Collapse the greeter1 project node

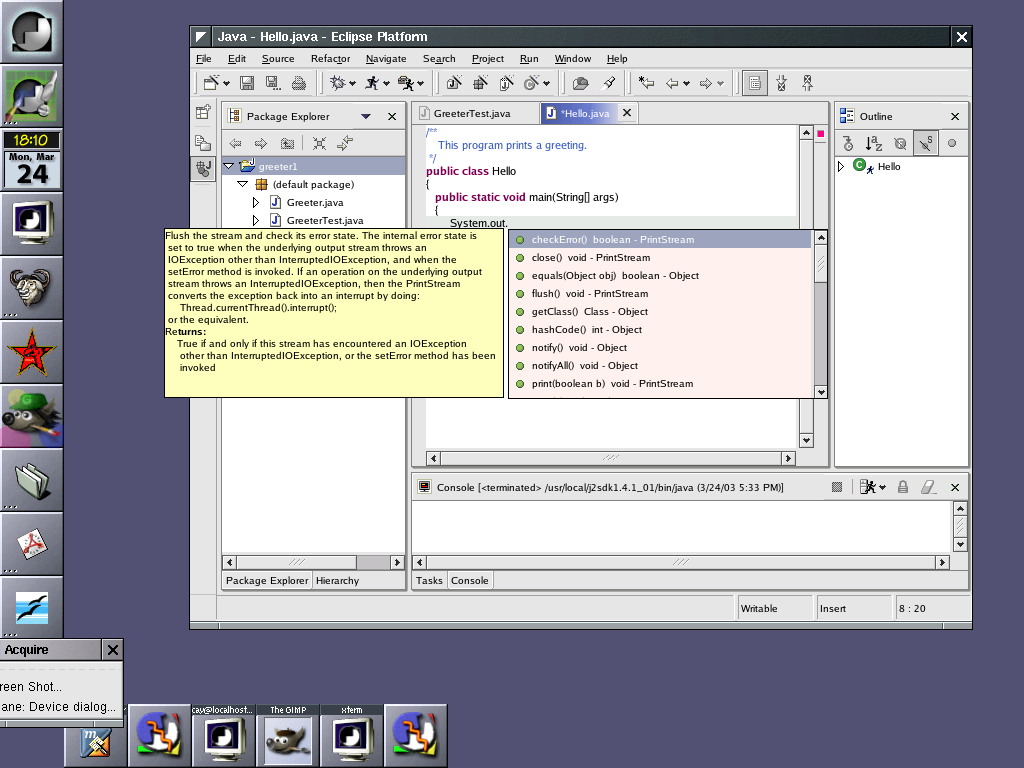(x=229, y=167)
